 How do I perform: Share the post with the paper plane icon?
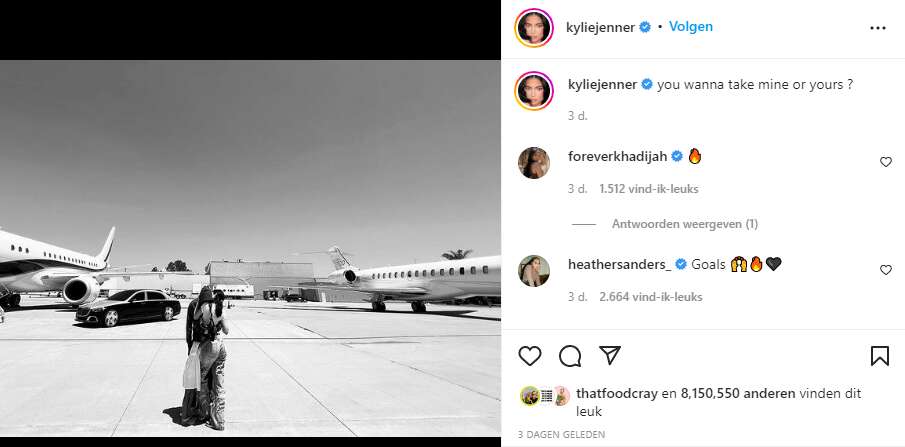click(x=609, y=355)
